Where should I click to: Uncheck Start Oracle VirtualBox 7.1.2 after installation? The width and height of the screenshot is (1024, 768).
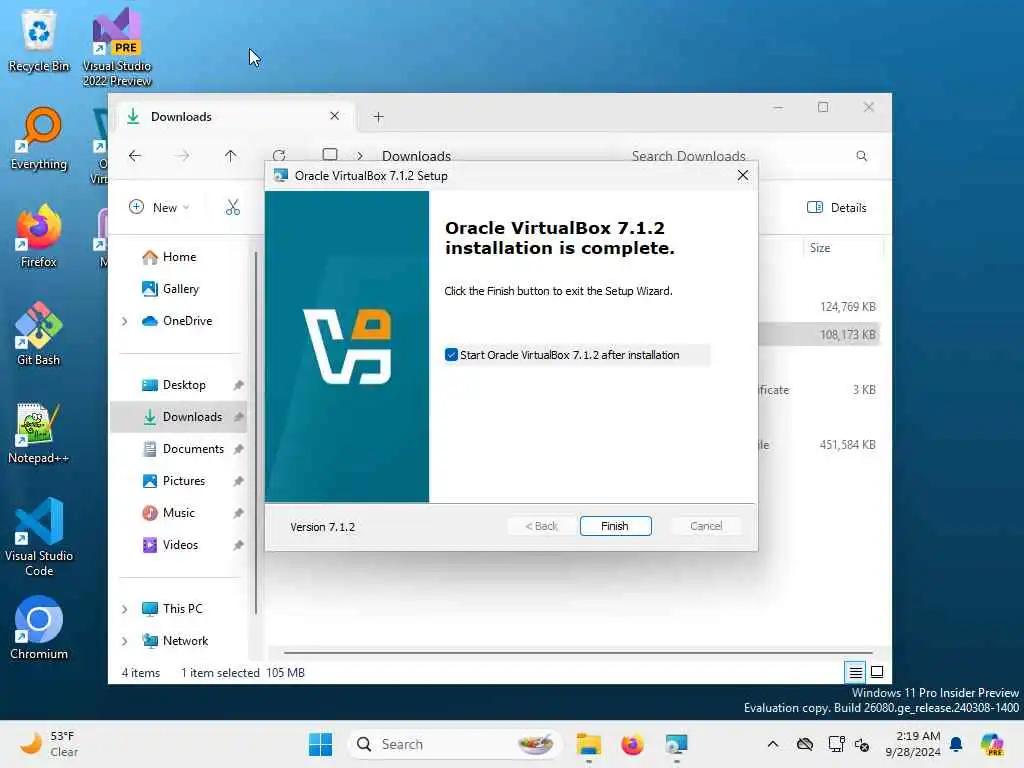click(x=451, y=355)
